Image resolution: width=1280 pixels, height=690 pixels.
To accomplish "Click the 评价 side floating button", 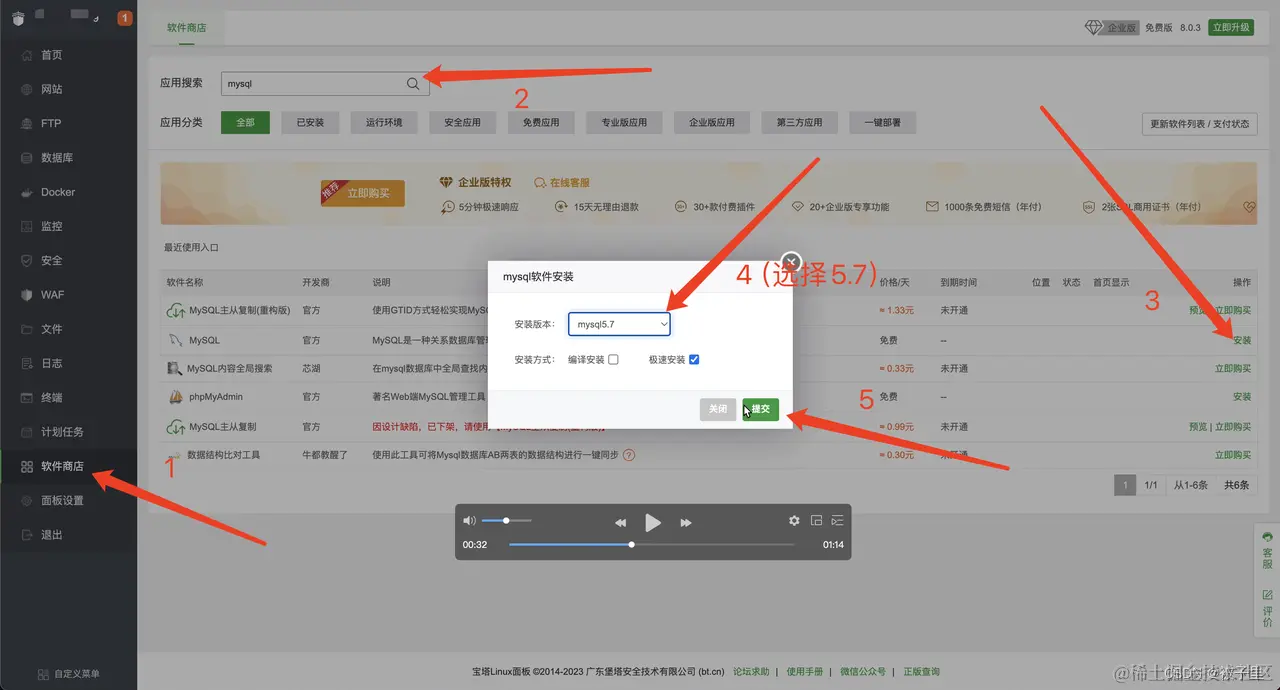I will pos(1267,607).
